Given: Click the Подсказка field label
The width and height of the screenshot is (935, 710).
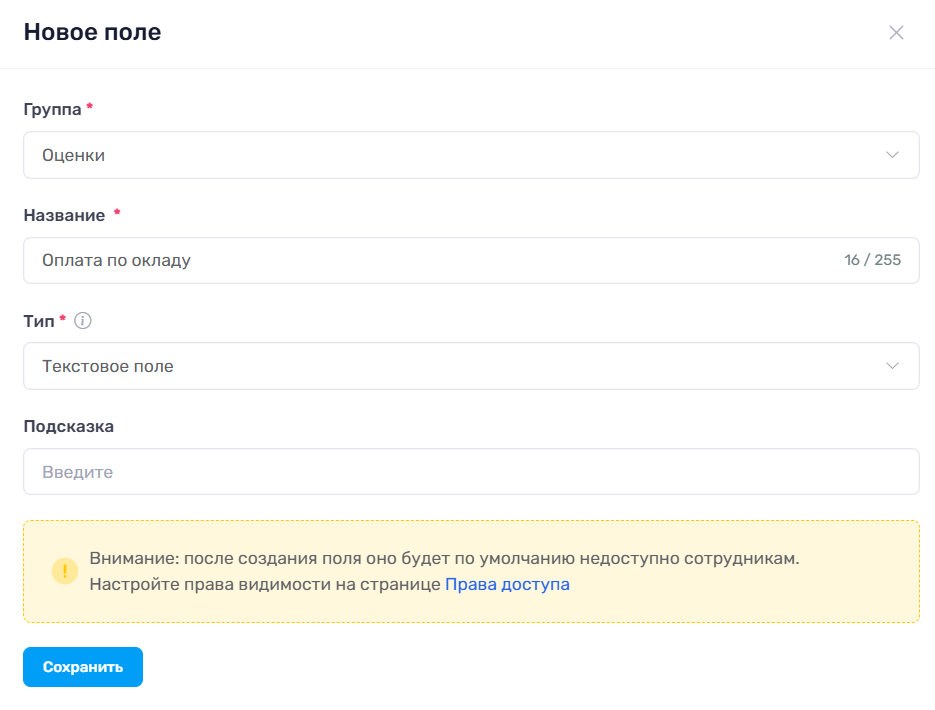Looking at the screenshot, I should (x=69, y=427).
